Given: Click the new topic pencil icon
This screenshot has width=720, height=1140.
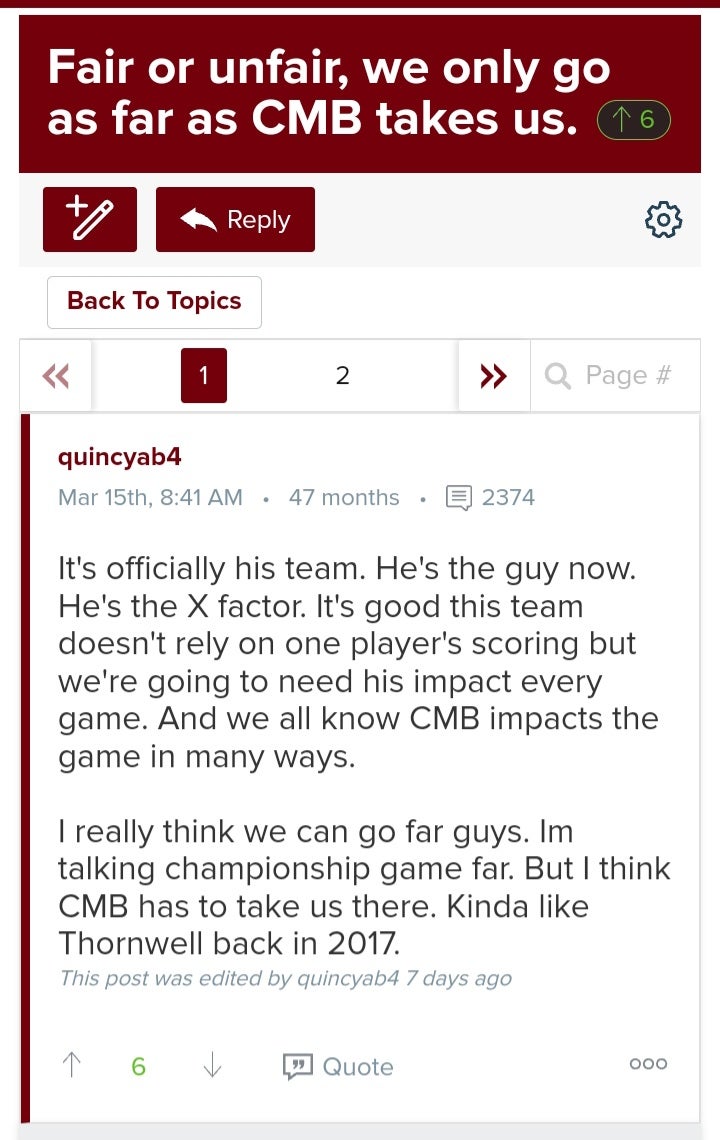Looking at the screenshot, I should coord(90,219).
